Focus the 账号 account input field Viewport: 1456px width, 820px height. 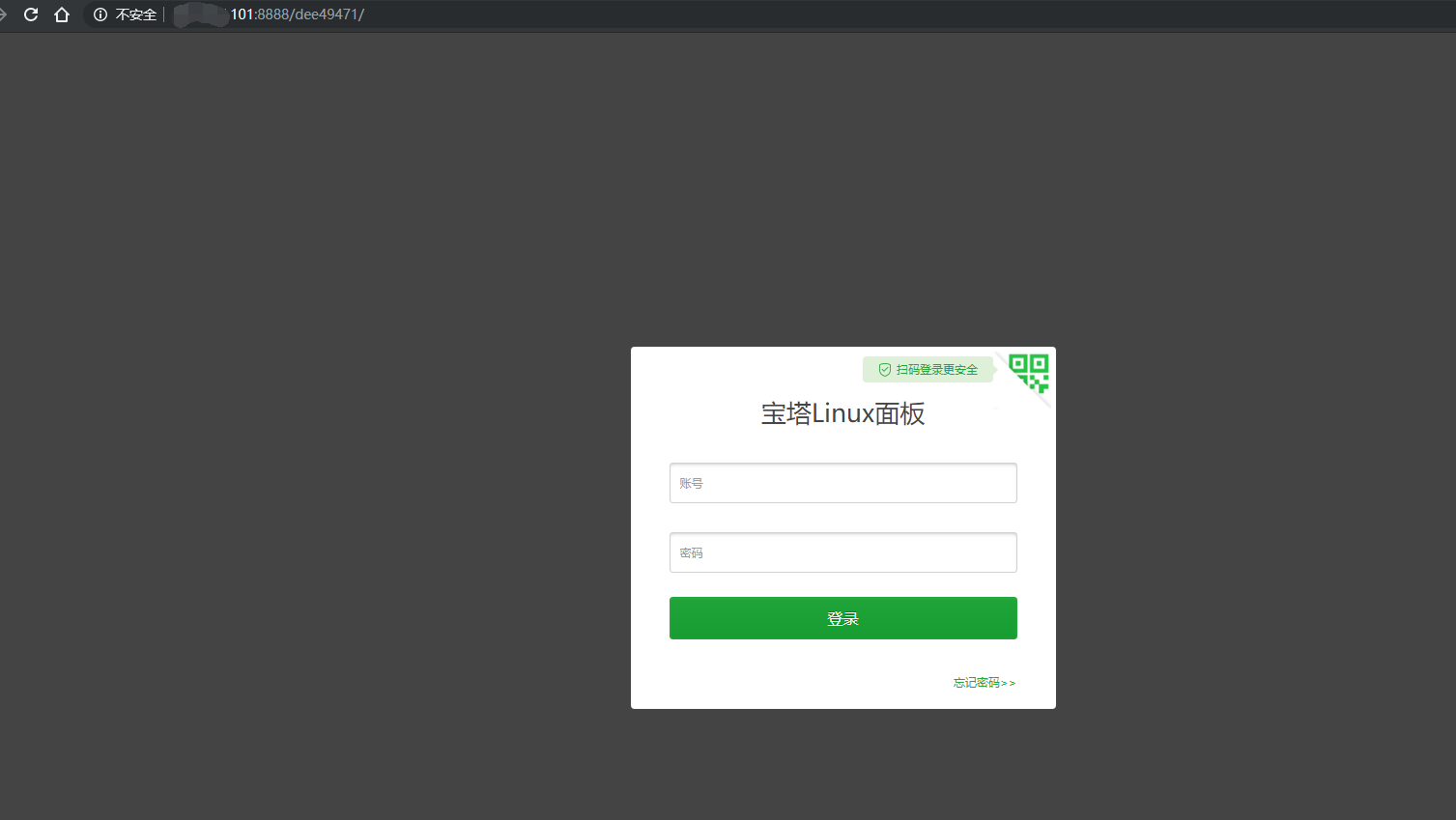coord(842,483)
